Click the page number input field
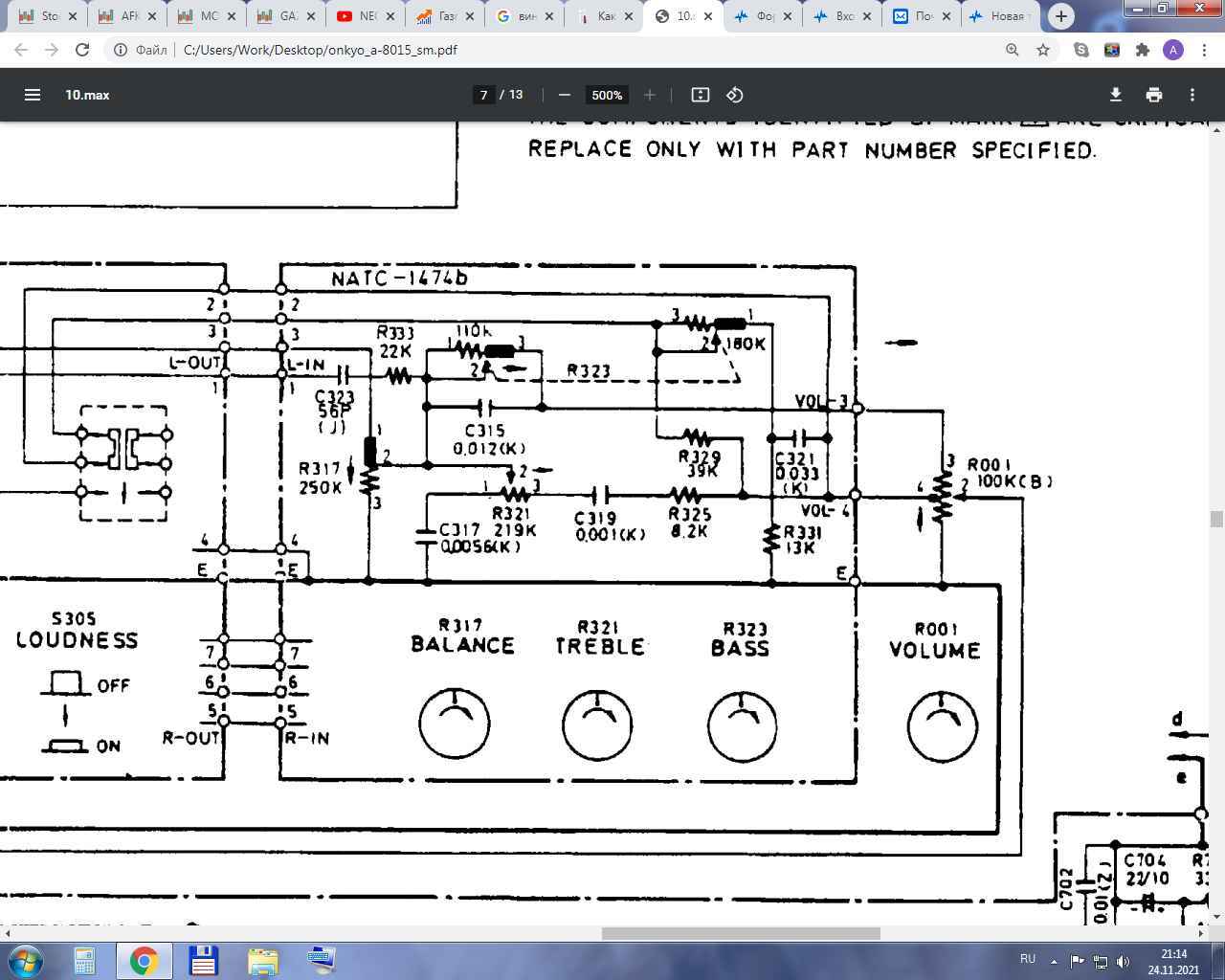1225x980 pixels. pos(484,95)
